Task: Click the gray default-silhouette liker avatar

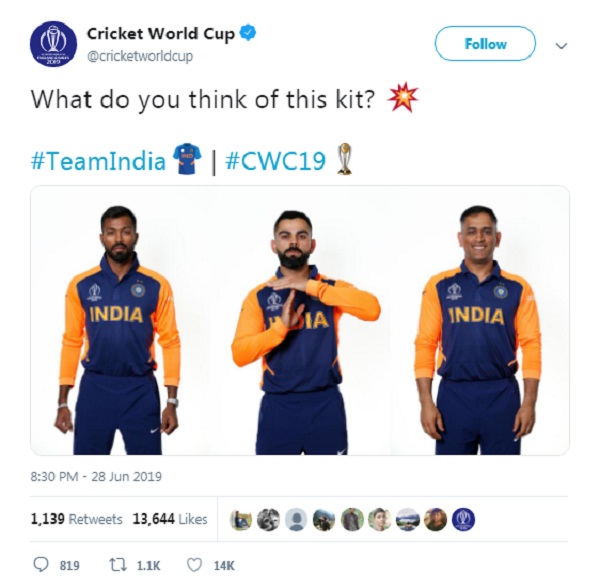Action: pyautogui.click(x=296, y=520)
